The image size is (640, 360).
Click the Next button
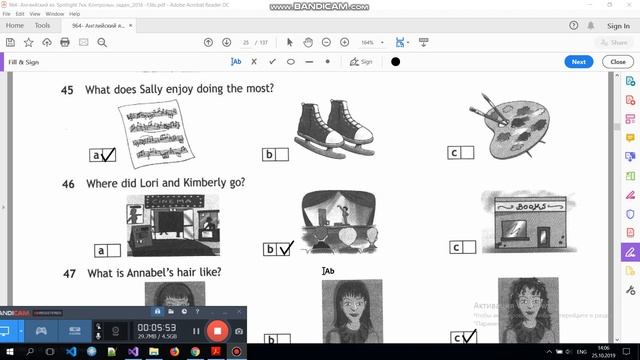579,62
